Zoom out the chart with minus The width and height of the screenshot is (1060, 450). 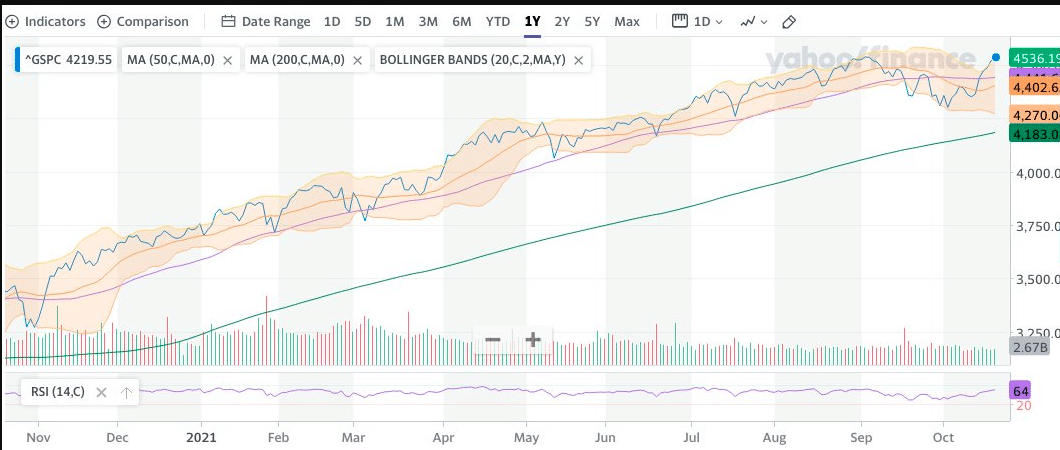point(493,340)
